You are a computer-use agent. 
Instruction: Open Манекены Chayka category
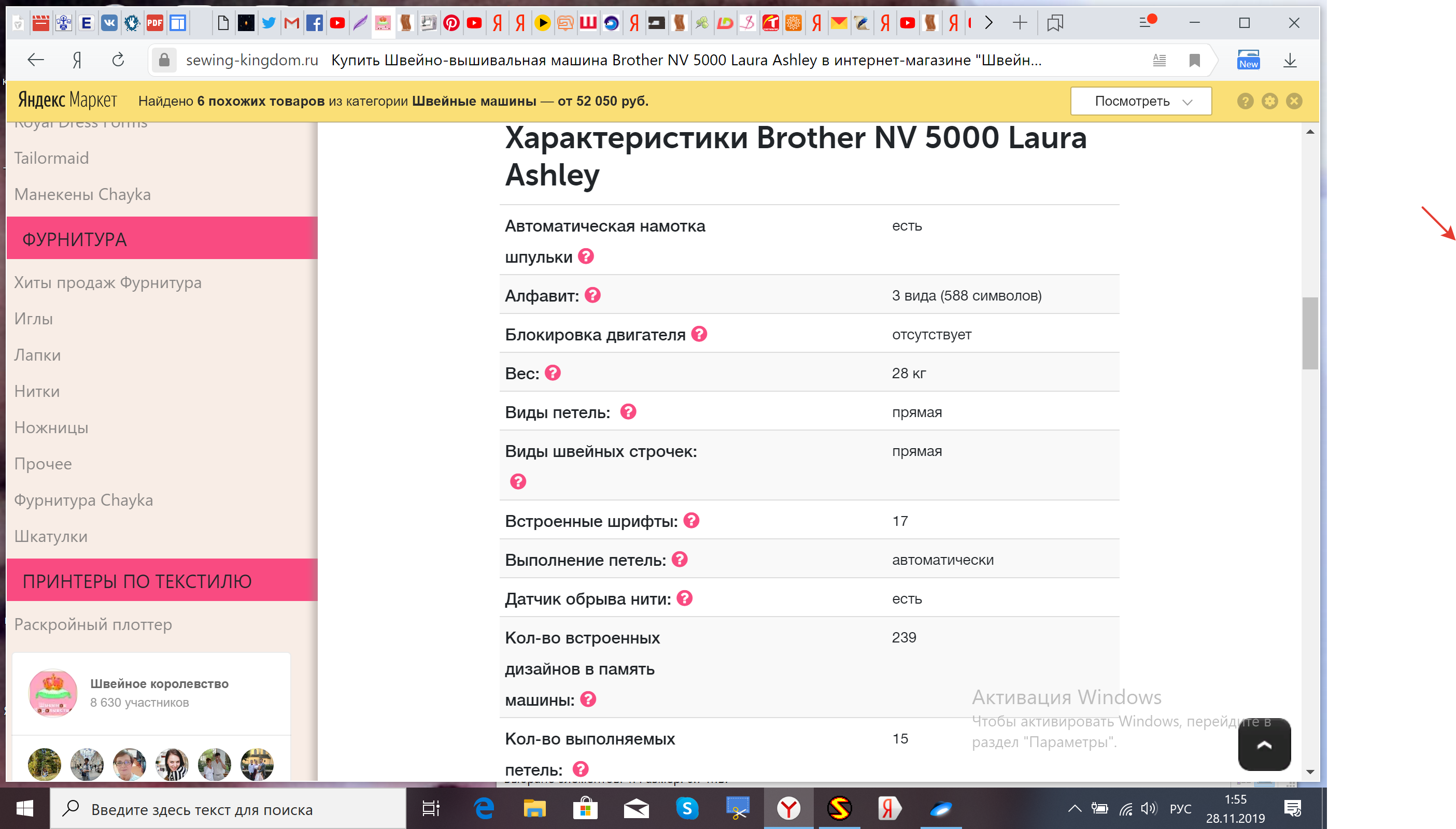82,194
